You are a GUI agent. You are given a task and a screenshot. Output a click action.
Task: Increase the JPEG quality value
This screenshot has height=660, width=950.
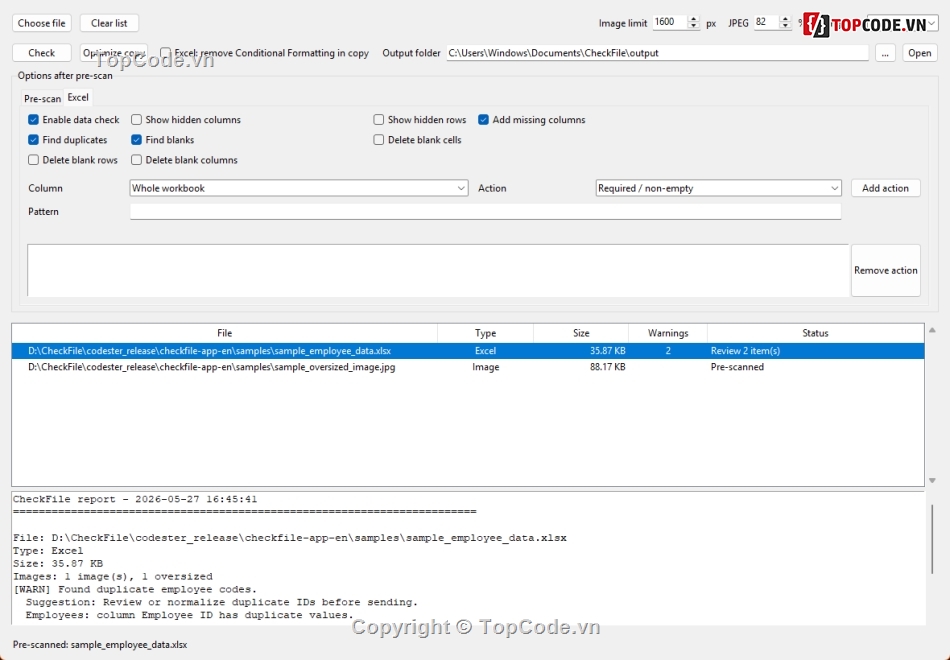click(785, 19)
